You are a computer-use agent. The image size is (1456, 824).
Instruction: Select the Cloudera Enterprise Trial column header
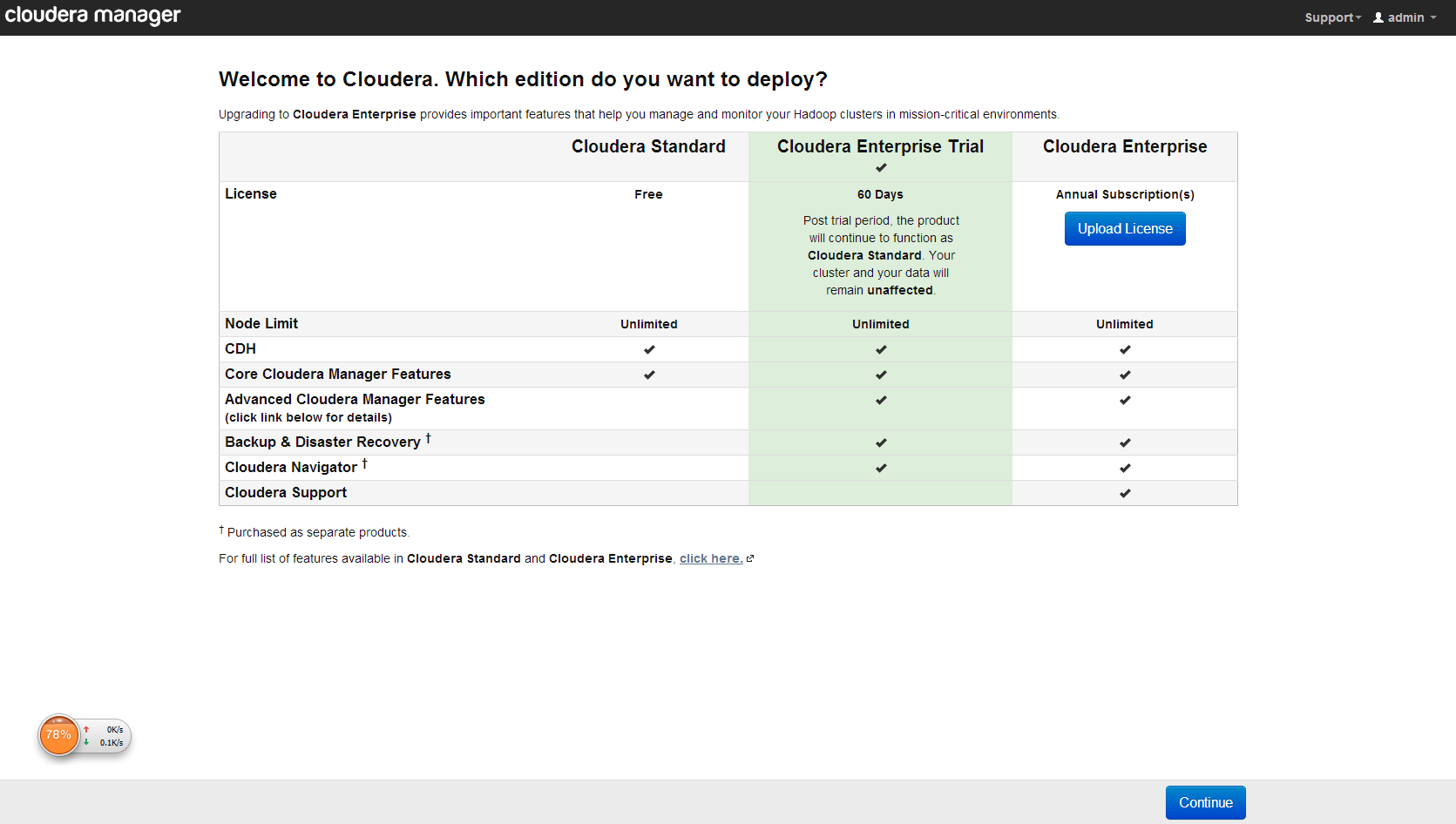(880, 146)
